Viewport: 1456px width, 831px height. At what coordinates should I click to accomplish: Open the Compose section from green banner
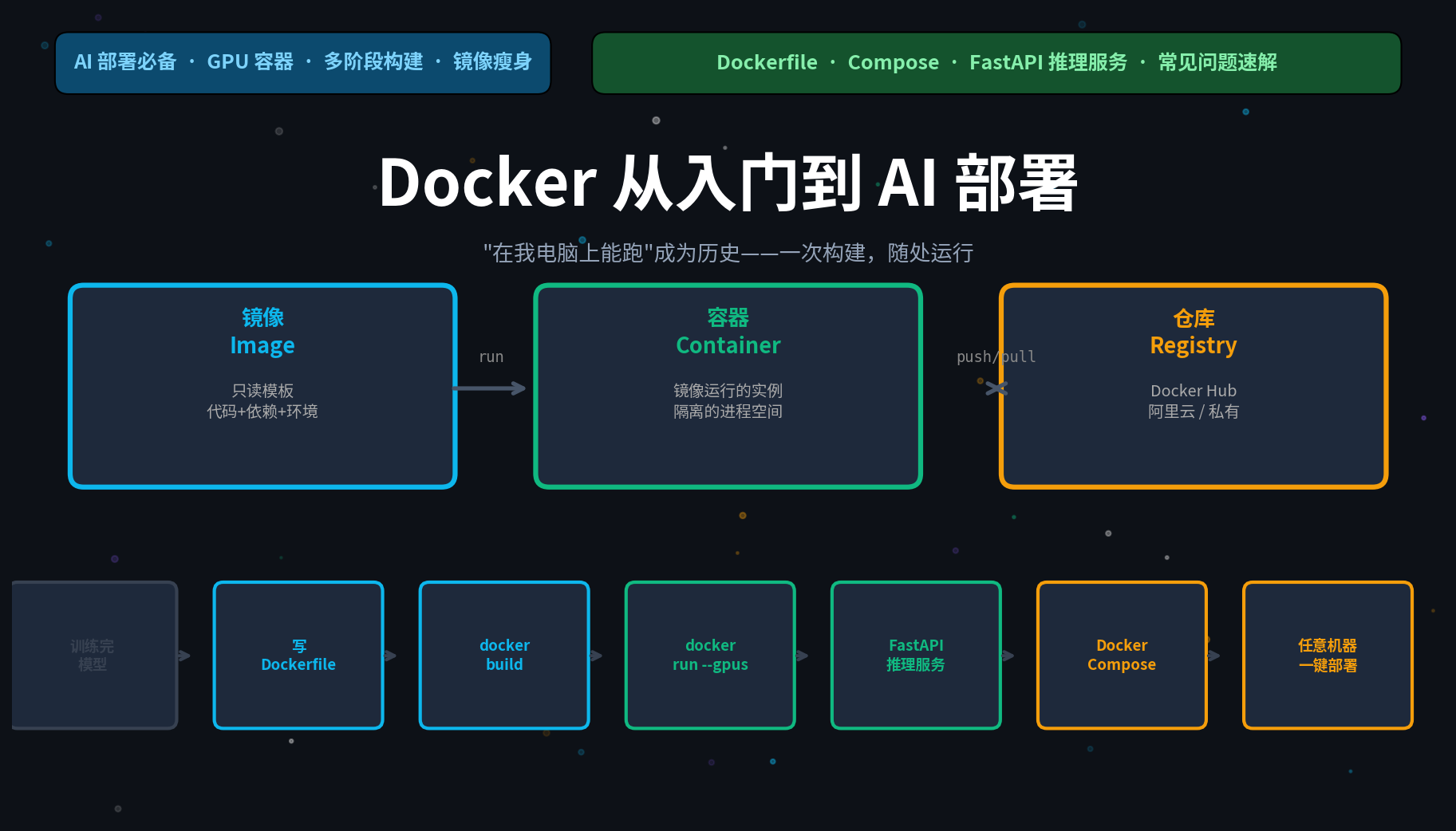[893, 62]
